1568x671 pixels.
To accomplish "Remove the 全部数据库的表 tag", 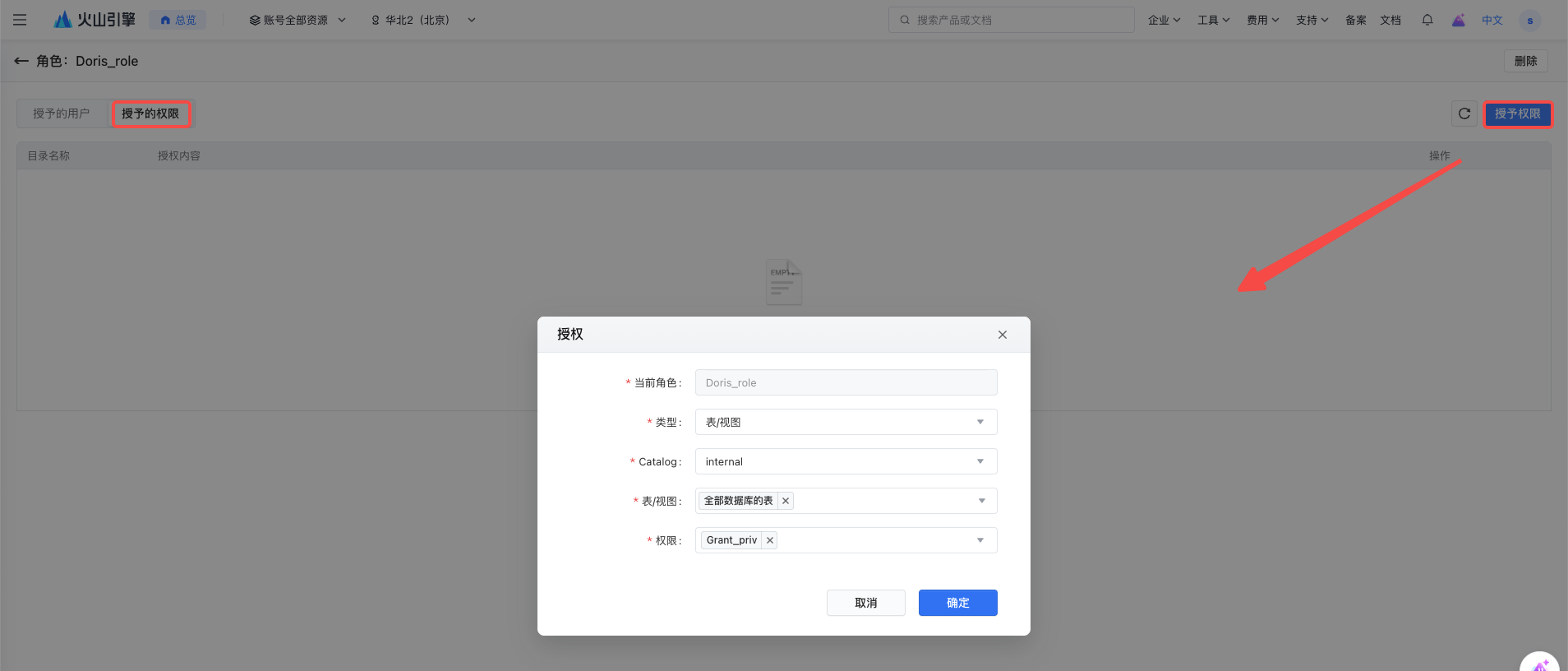I will coord(786,501).
